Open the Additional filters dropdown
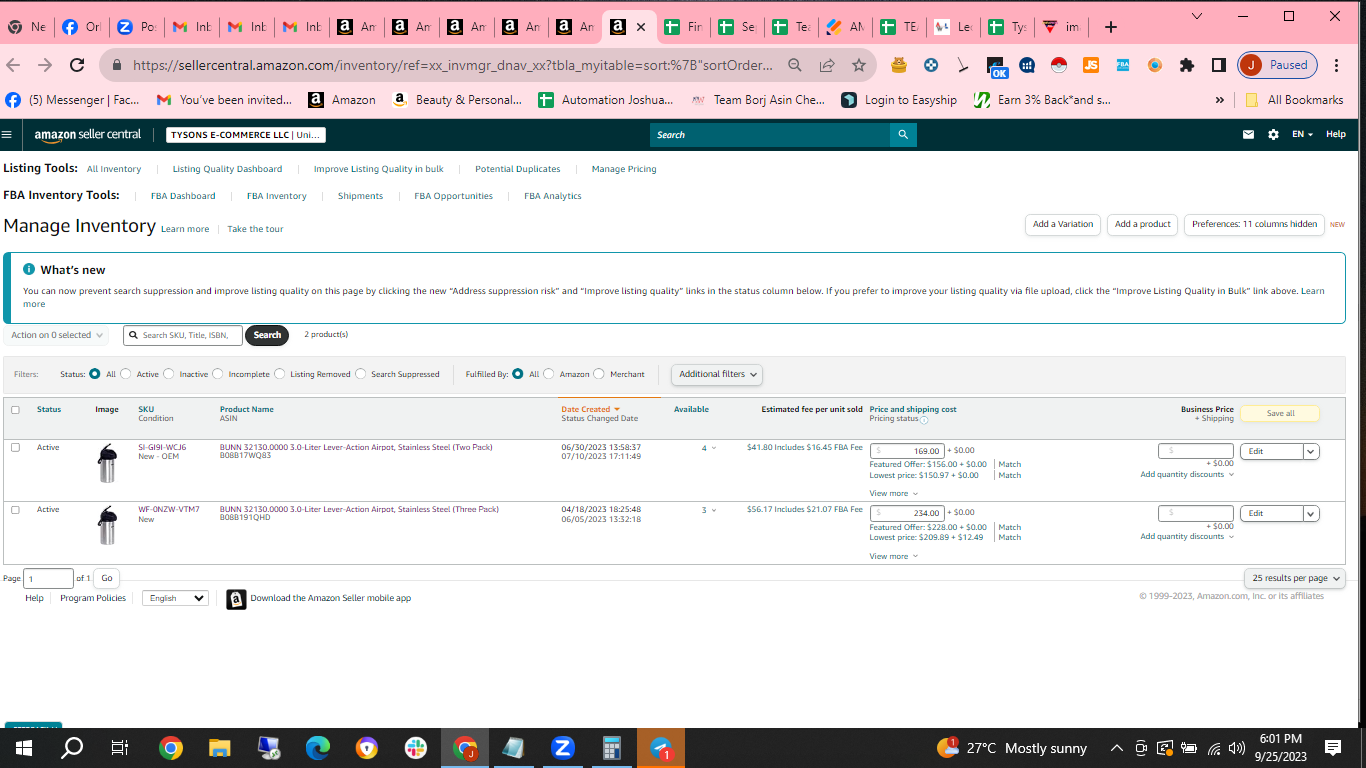 pos(717,374)
